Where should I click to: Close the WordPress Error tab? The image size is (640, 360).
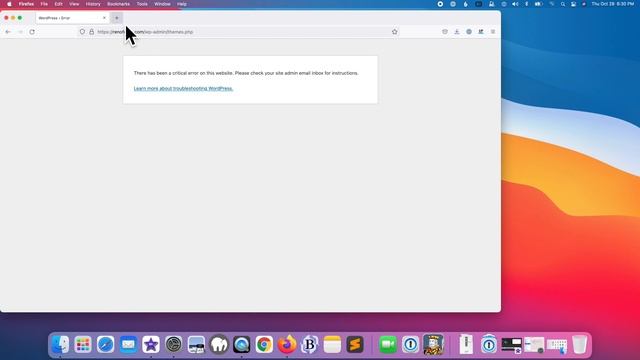(x=104, y=18)
